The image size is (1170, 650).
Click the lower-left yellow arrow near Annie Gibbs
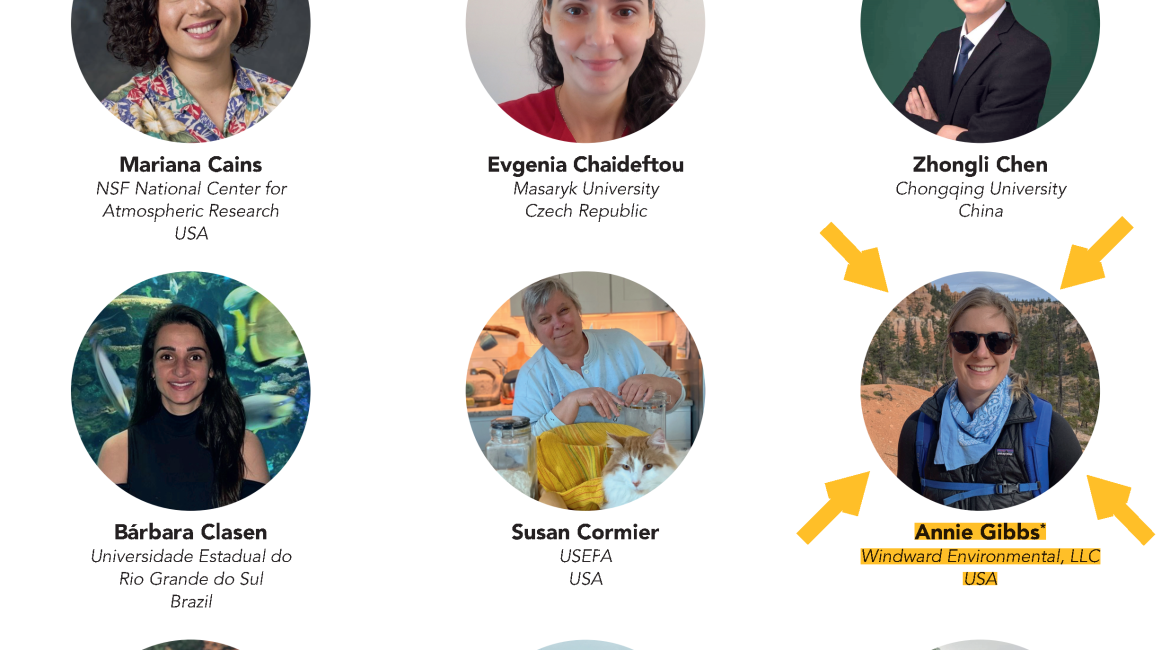[833, 507]
